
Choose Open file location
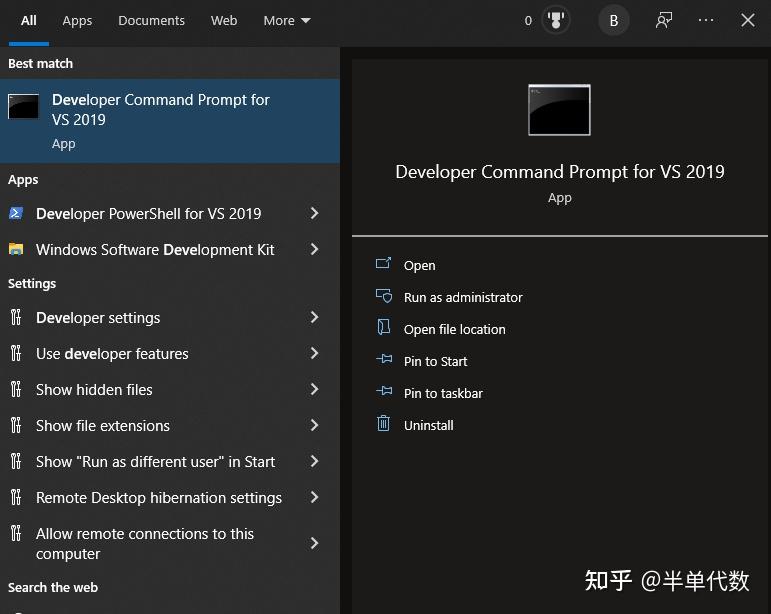(x=454, y=329)
